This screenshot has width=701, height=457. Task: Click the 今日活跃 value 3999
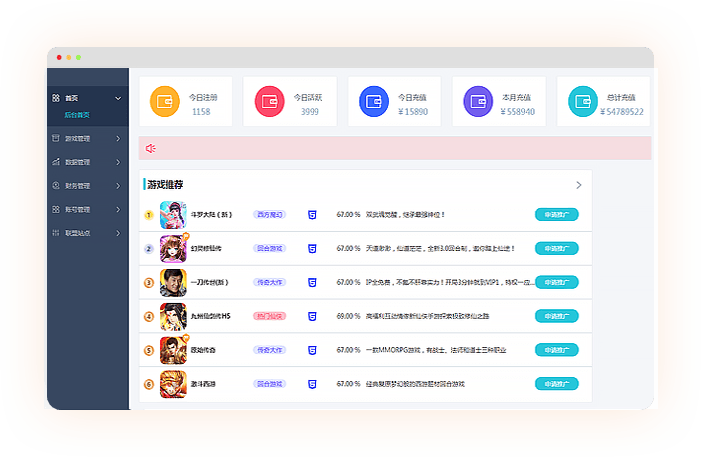(310, 112)
